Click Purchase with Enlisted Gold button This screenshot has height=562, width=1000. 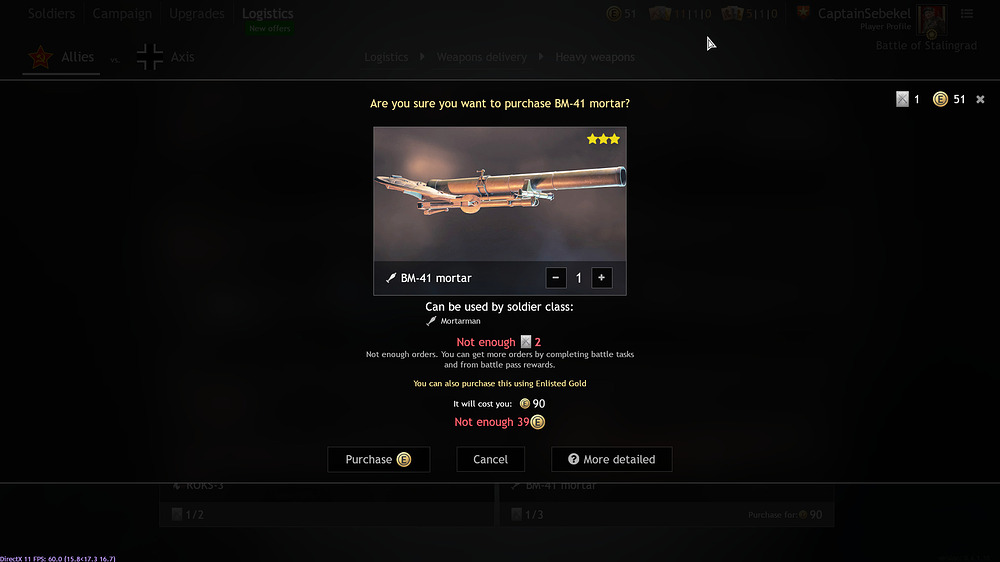coord(379,459)
